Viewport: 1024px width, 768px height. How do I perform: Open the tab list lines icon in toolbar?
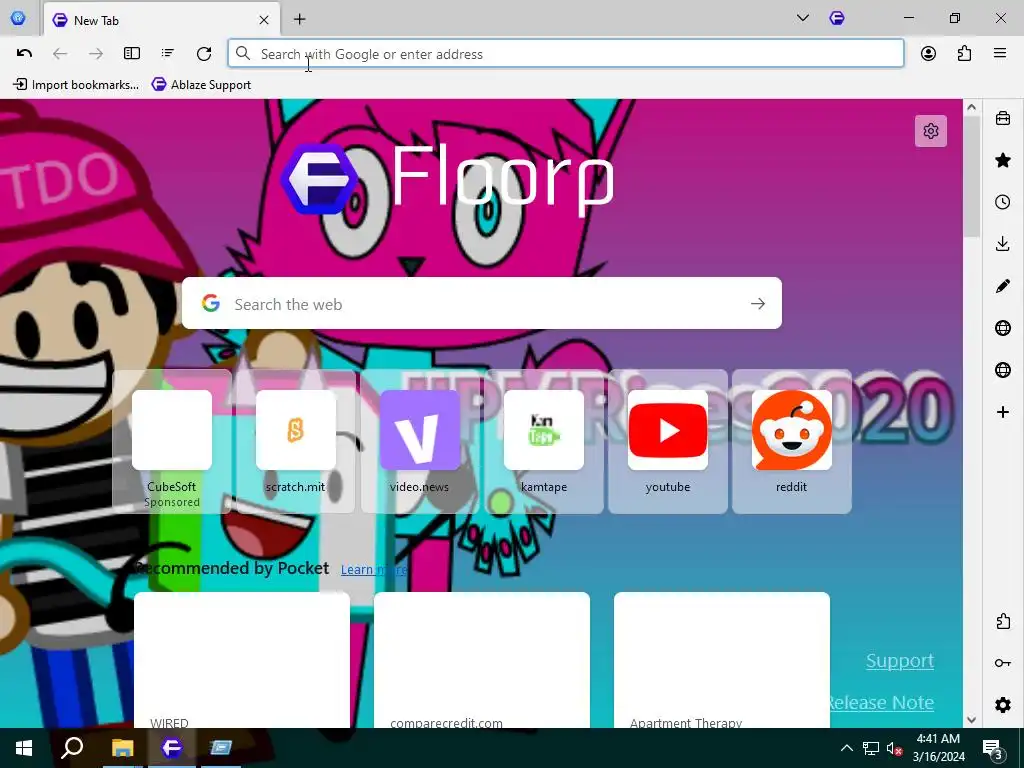168,54
